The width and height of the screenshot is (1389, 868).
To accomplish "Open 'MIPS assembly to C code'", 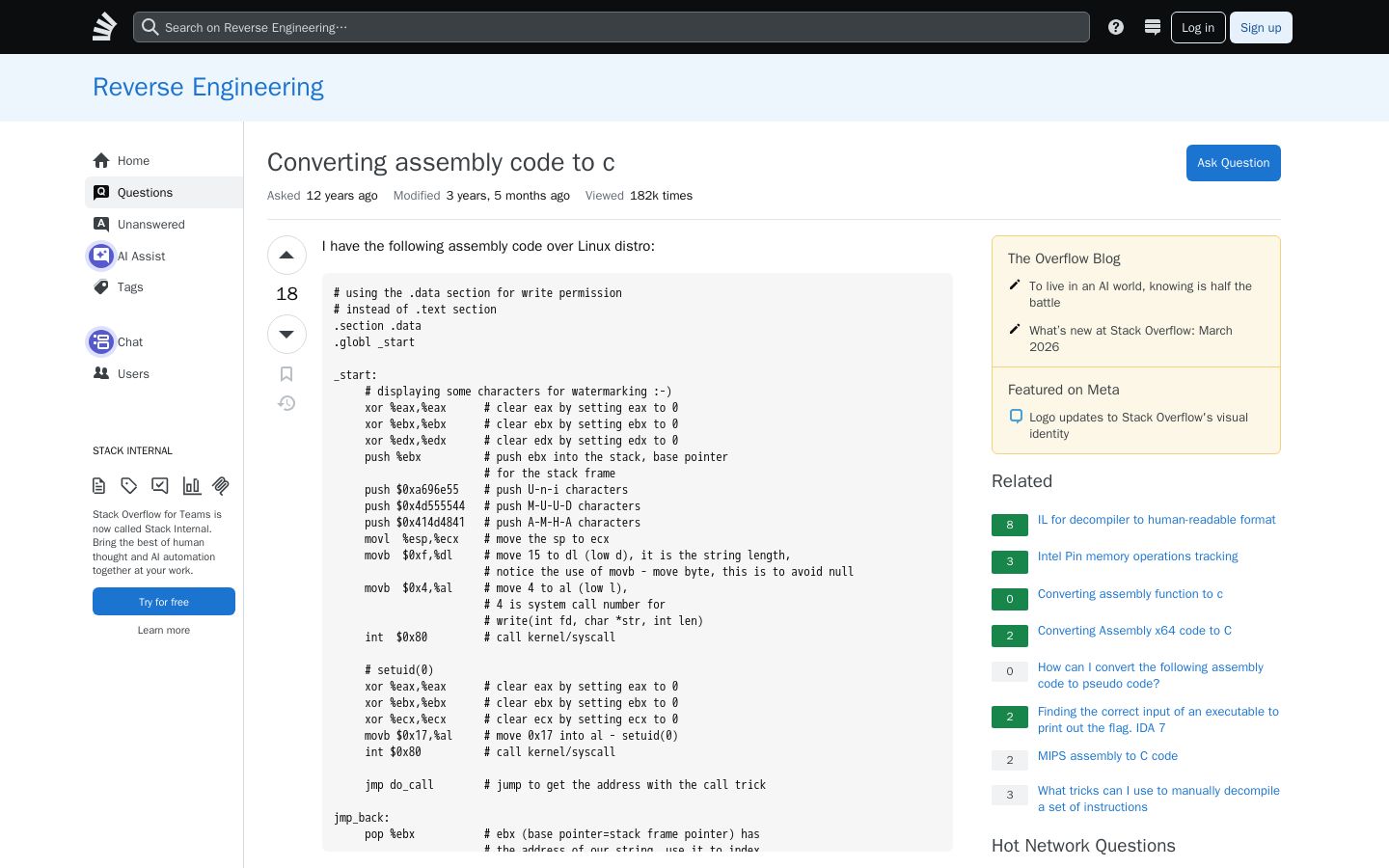I will point(1107,756).
